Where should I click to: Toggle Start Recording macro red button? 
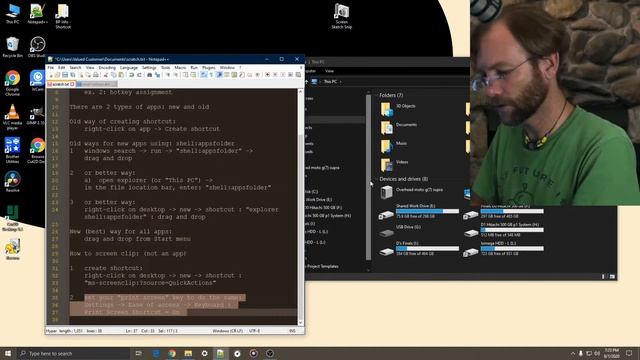point(267,75)
